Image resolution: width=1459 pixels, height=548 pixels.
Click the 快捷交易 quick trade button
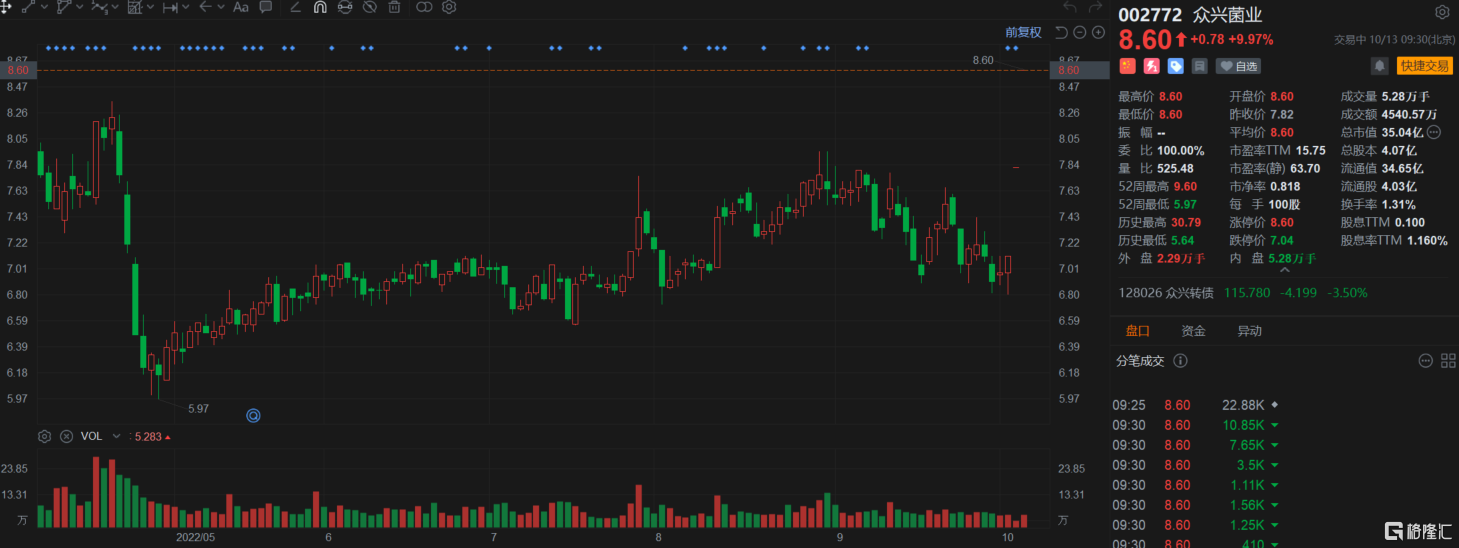click(x=1424, y=66)
